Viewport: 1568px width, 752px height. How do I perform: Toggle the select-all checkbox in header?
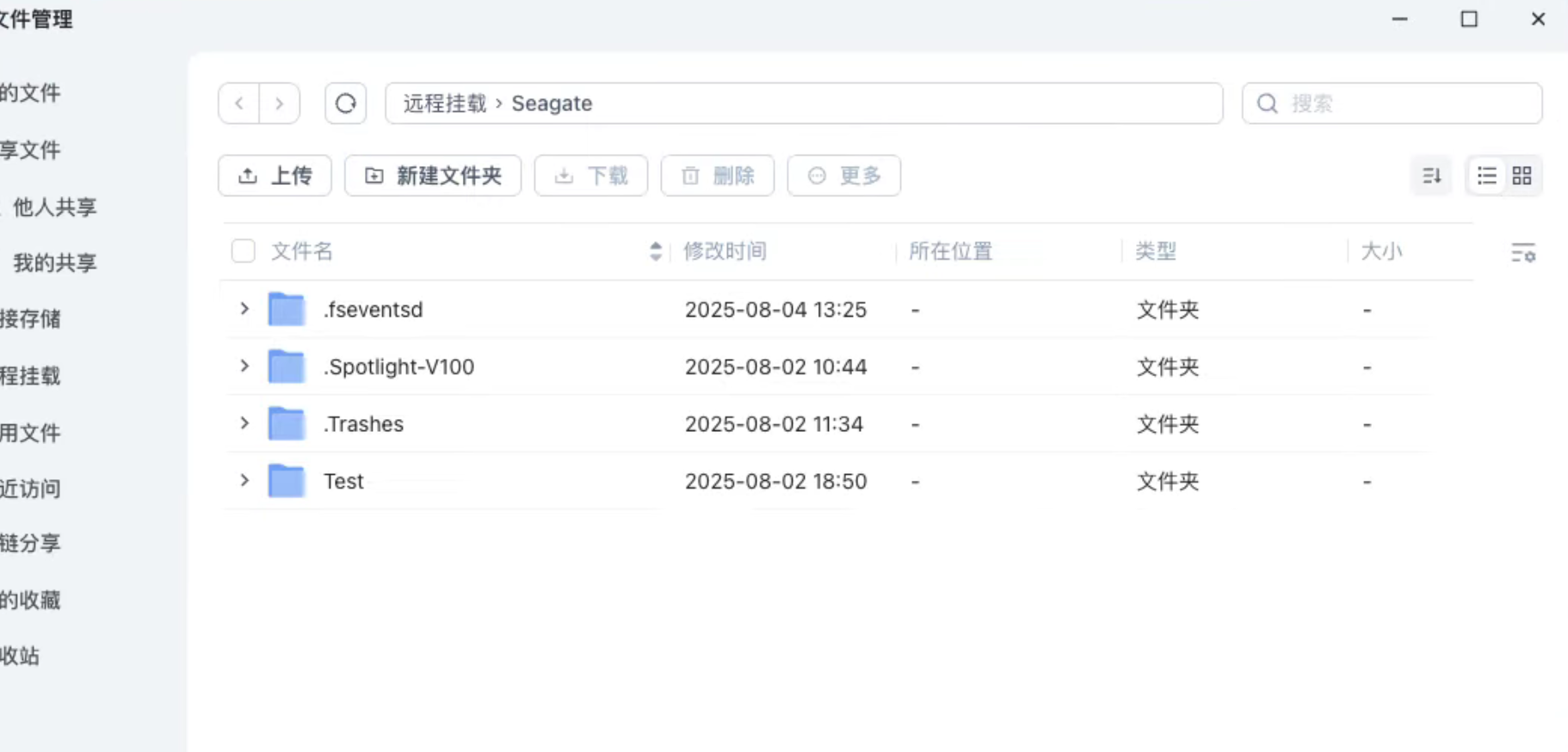(x=244, y=251)
